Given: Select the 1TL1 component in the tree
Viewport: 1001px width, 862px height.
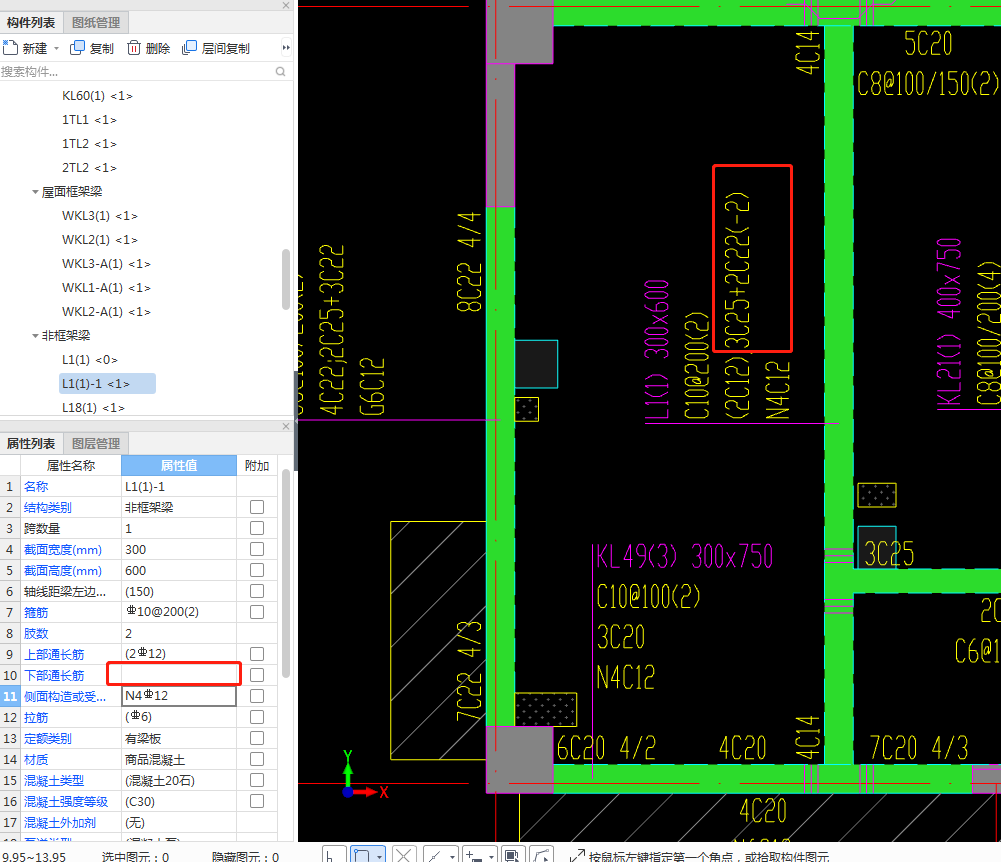Looking at the screenshot, I should pyautogui.click(x=89, y=119).
